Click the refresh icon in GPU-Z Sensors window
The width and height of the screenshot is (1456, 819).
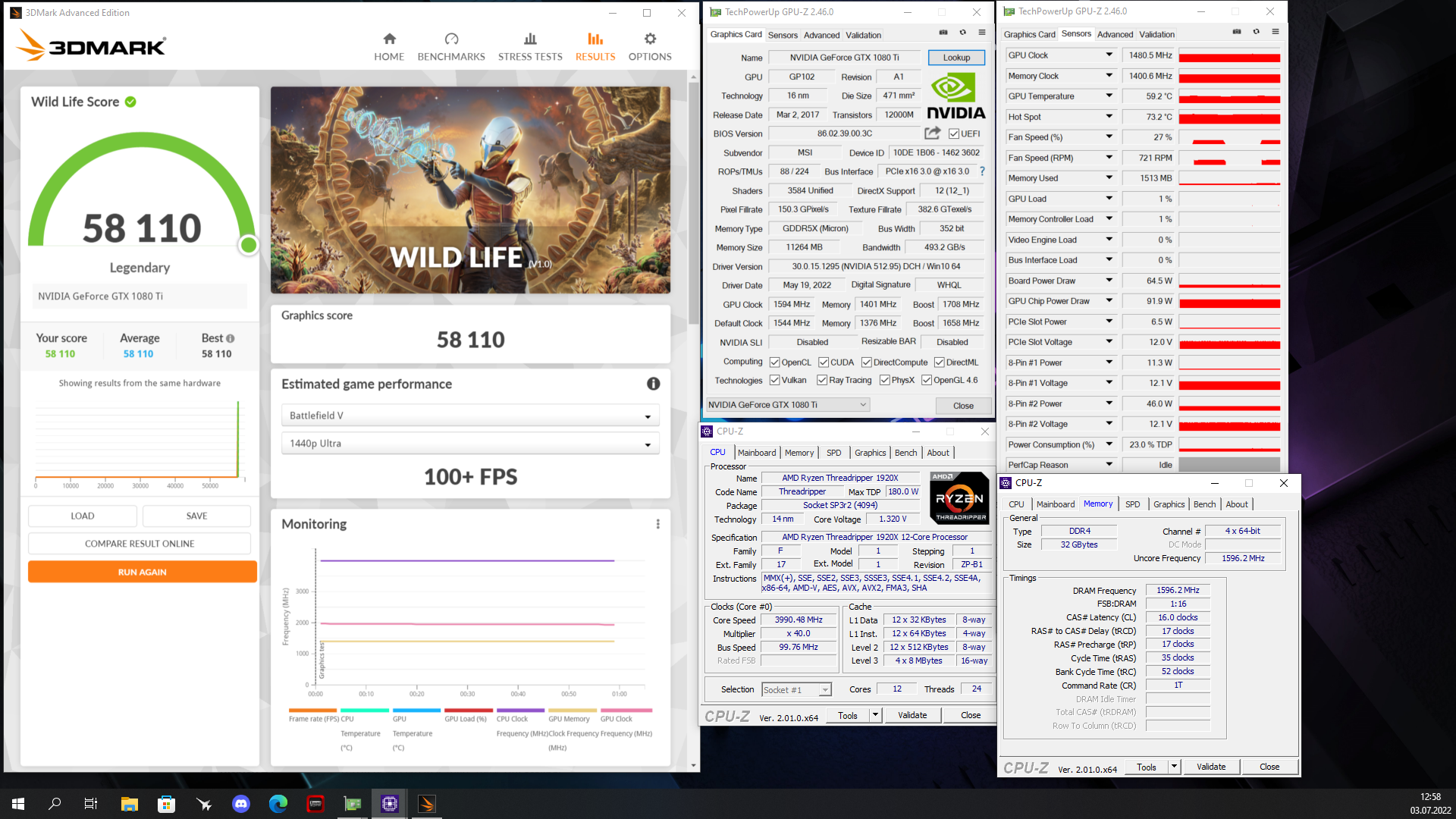pyautogui.click(x=1256, y=32)
